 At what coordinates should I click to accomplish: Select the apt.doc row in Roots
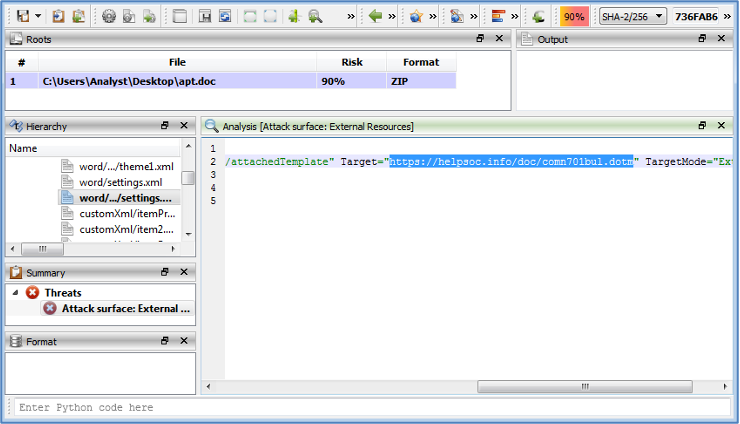(x=231, y=81)
